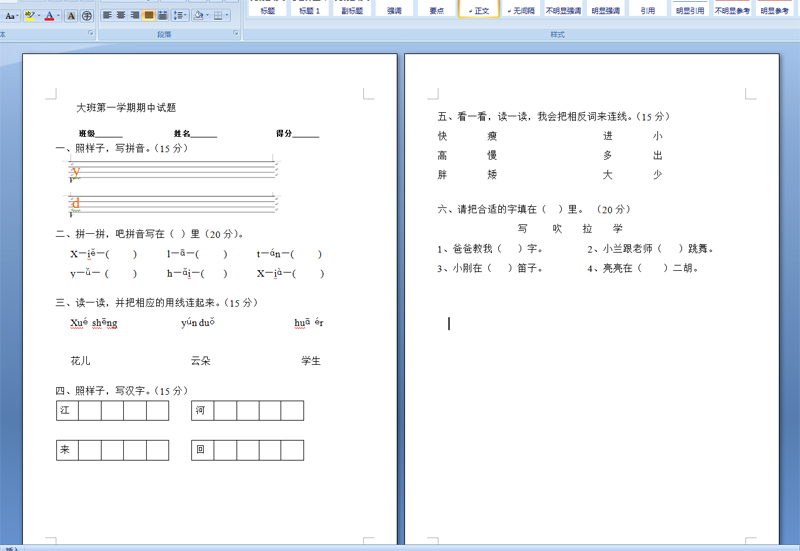The width and height of the screenshot is (800, 551).
Task: Click table cell containing 河
Action: tap(203, 411)
